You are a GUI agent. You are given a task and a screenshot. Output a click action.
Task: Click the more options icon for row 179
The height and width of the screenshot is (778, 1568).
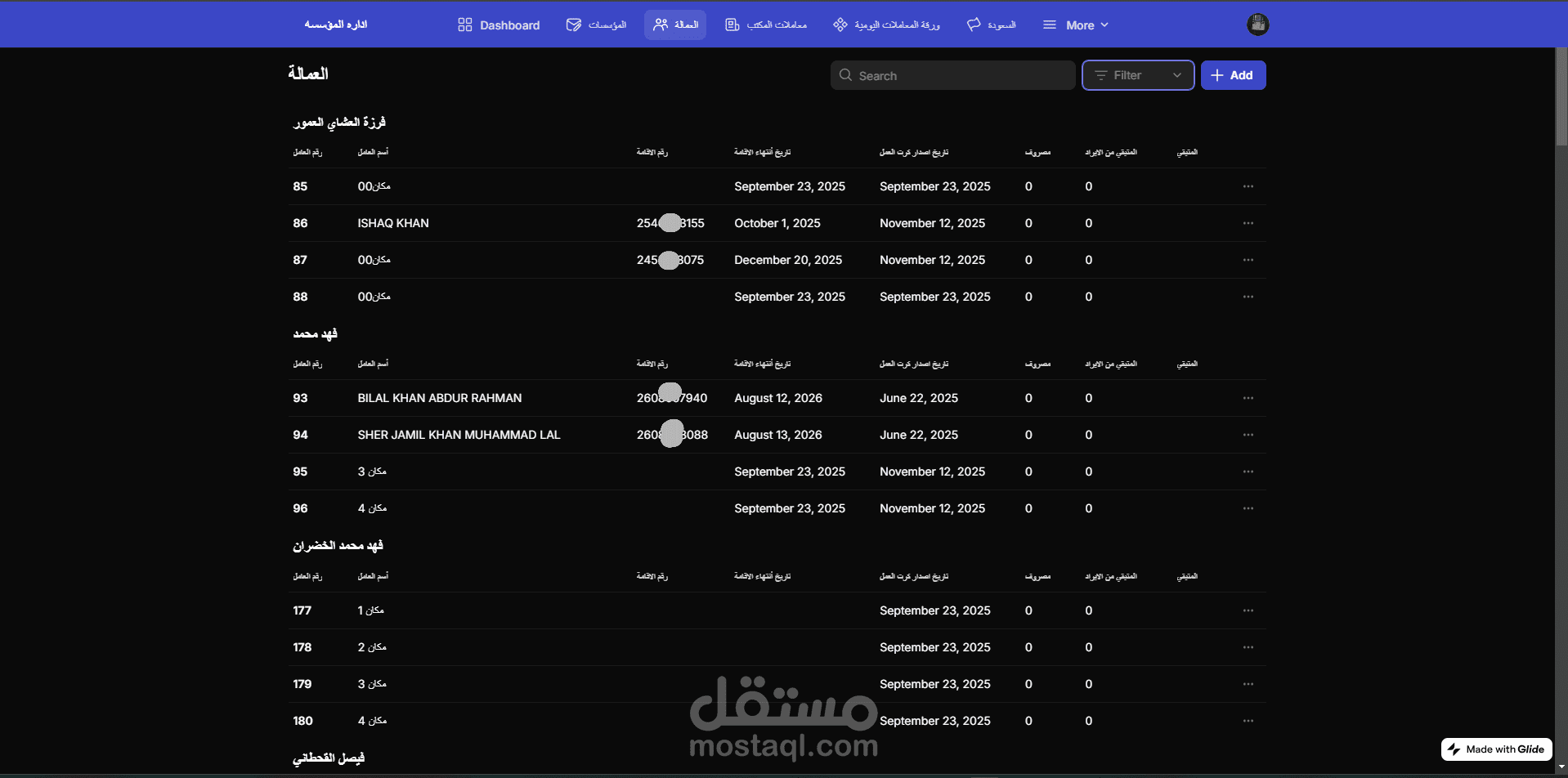click(1248, 684)
